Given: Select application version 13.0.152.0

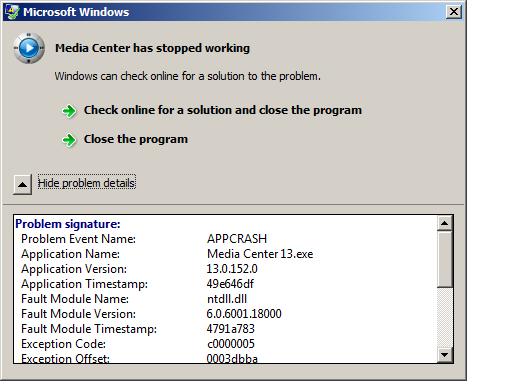Looking at the screenshot, I should [232, 269].
